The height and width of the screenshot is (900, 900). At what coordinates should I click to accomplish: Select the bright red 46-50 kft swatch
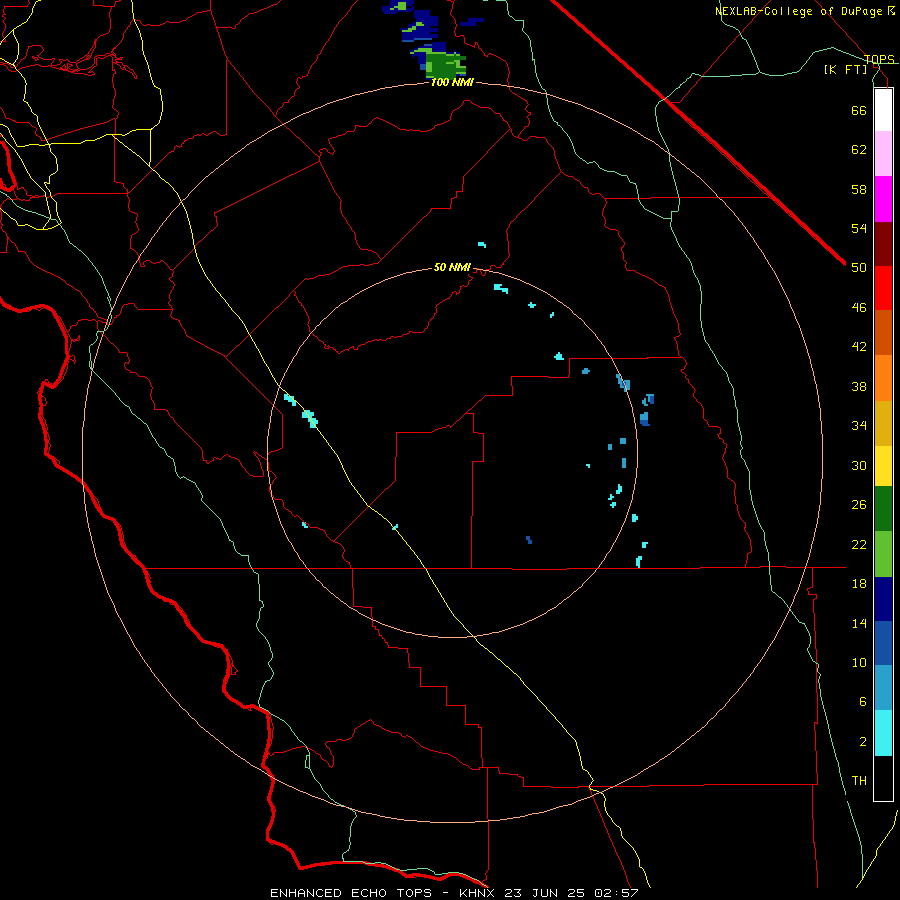[883, 288]
